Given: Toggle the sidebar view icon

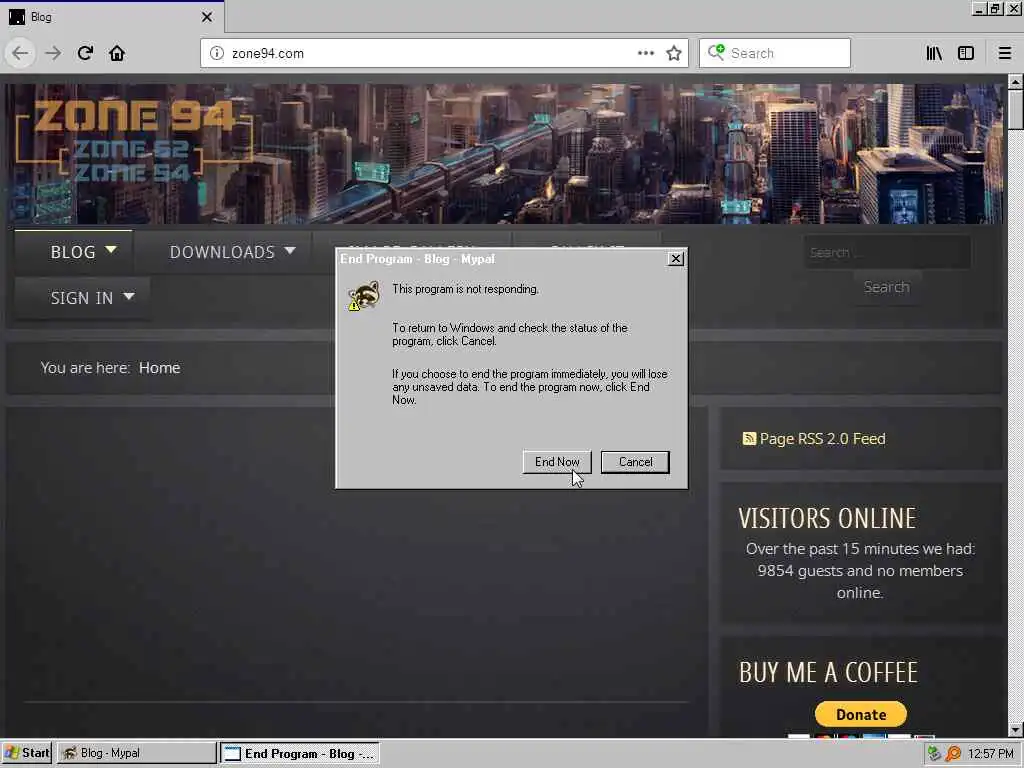Looking at the screenshot, I should tap(966, 53).
